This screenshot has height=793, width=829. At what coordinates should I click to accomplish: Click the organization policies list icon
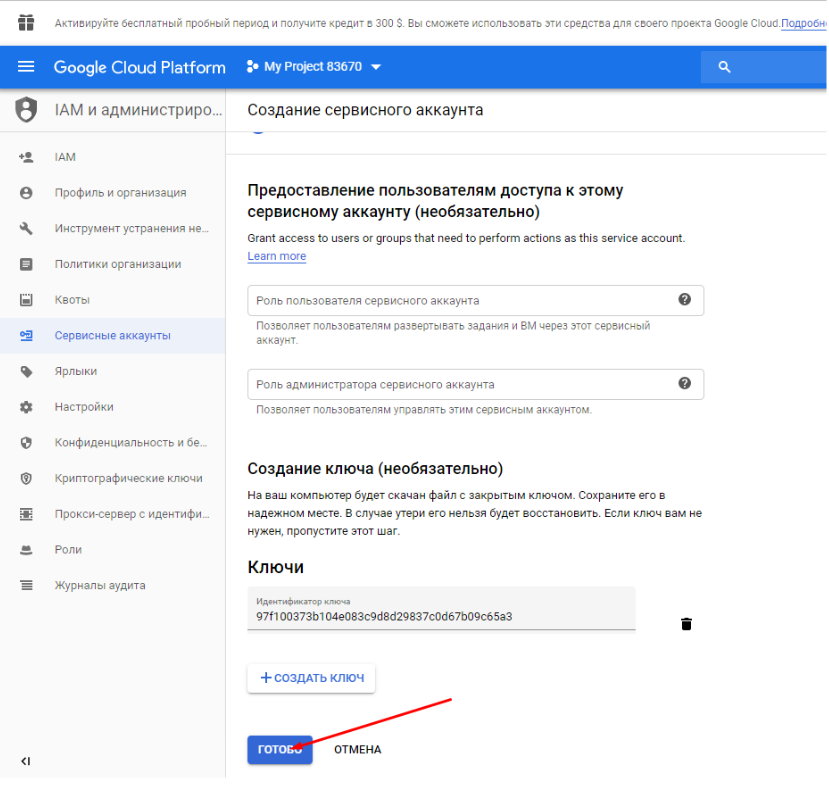pos(26,264)
